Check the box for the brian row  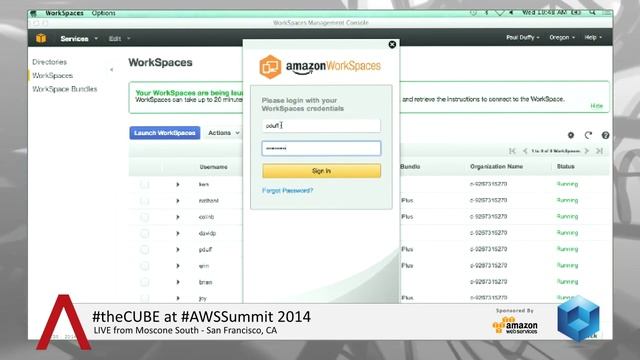click(x=144, y=282)
